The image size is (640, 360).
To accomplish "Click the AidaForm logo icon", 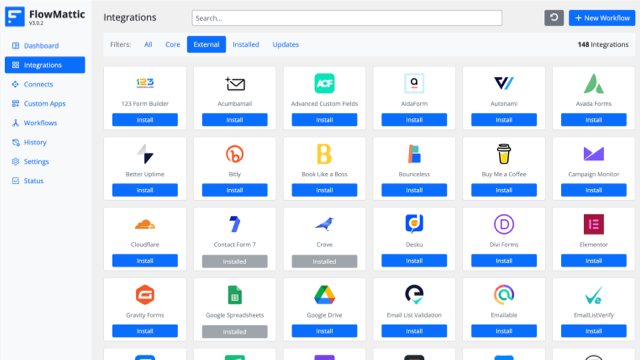I will tap(414, 83).
